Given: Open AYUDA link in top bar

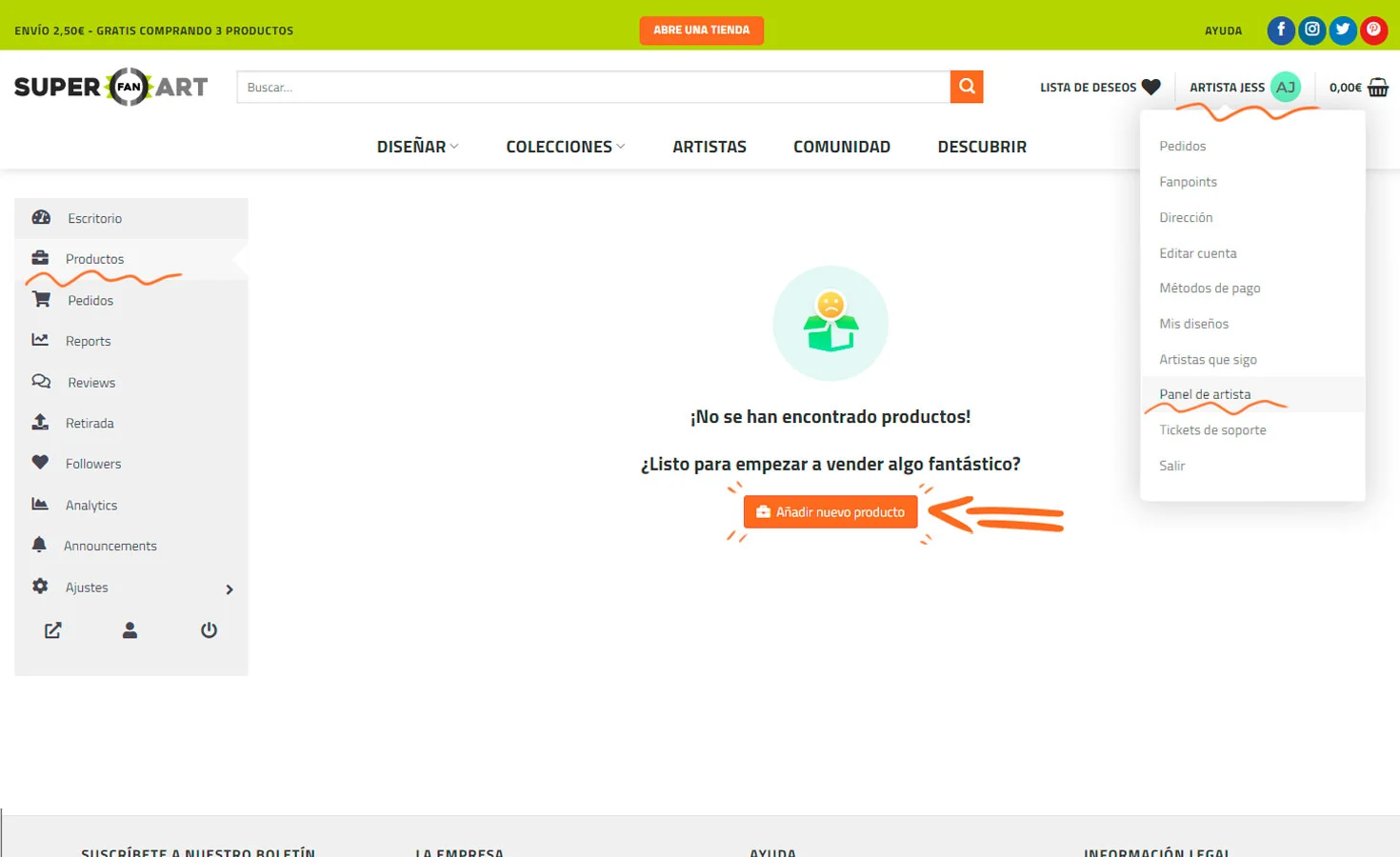Looking at the screenshot, I should pyautogui.click(x=1223, y=30).
